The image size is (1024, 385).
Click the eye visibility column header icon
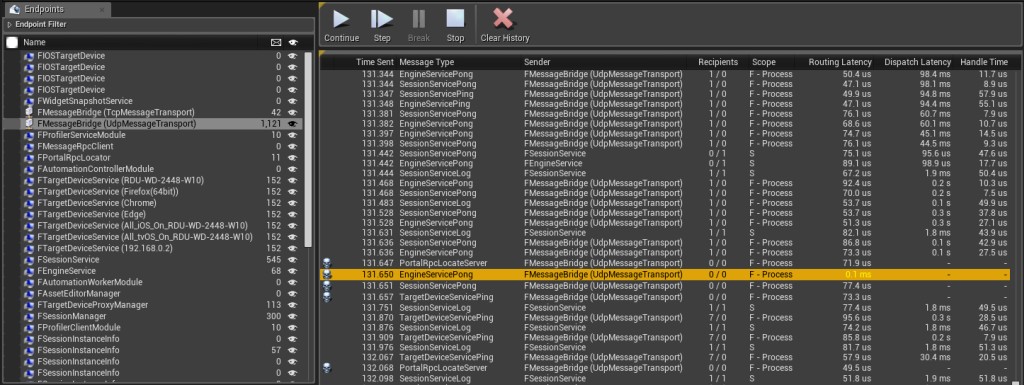click(293, 42)
